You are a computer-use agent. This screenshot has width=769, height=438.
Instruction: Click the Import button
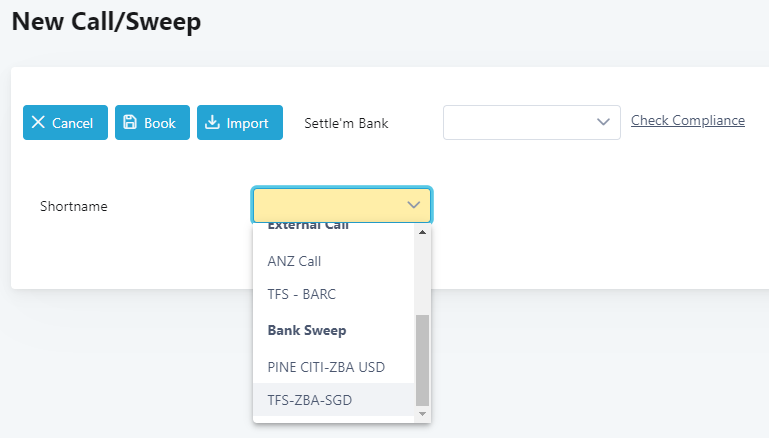tap(240, 122)
